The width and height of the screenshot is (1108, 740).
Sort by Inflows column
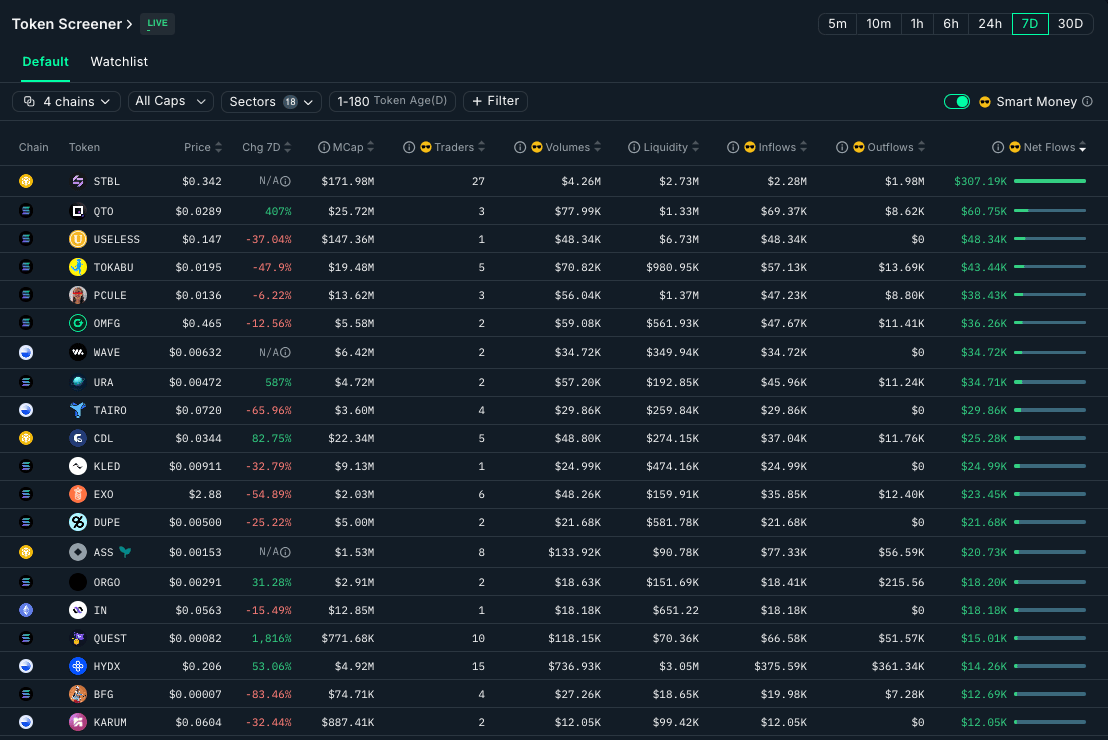pyautogui.click(x=803, y=147)
